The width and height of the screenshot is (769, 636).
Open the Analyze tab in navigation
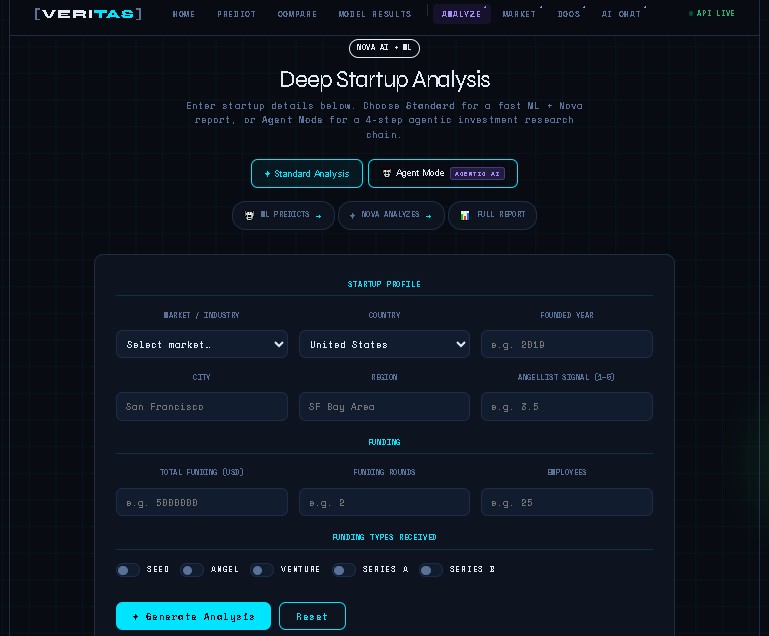coord(461,14)
